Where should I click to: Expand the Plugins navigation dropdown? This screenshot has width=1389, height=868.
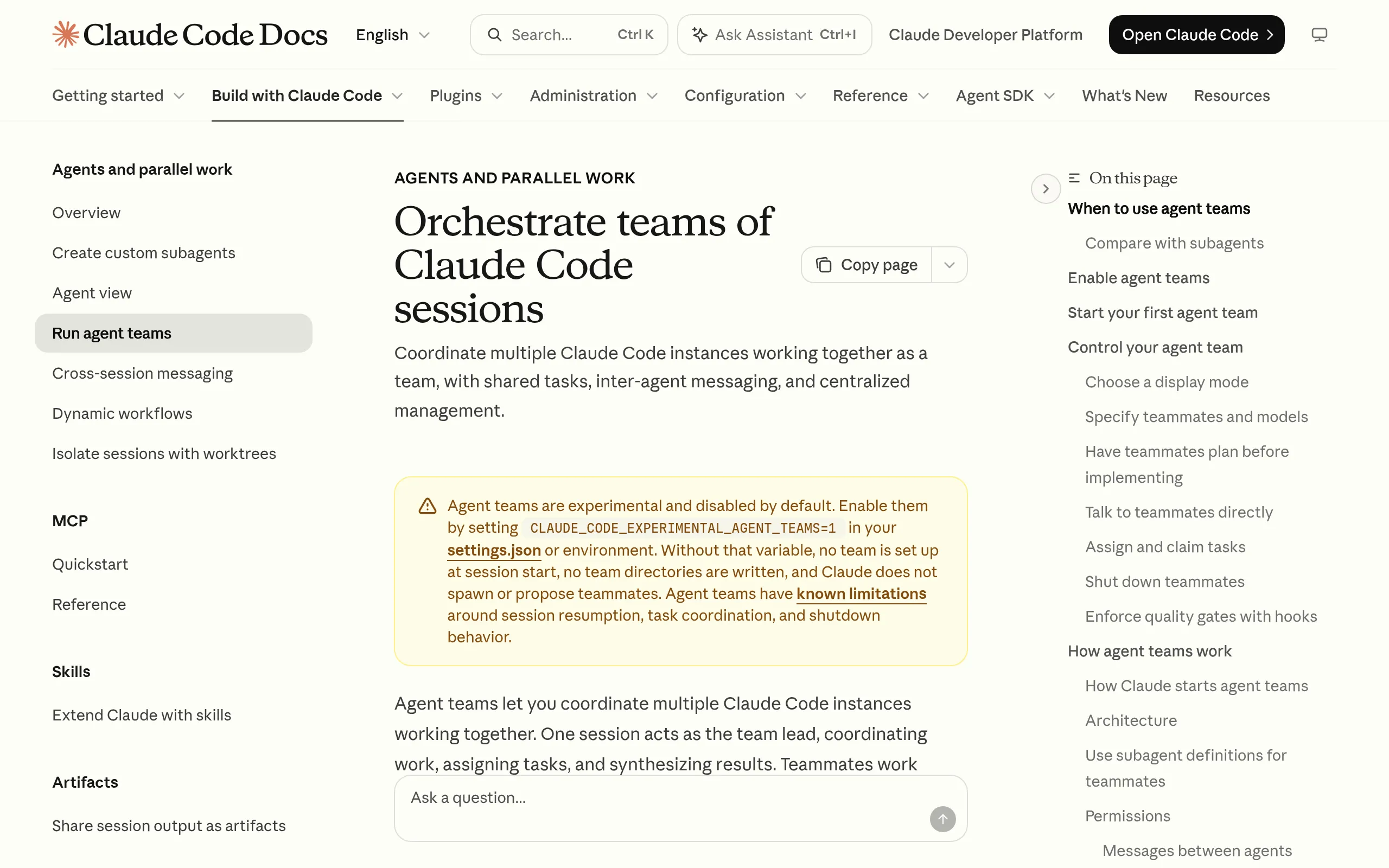(x=466, y=95)
